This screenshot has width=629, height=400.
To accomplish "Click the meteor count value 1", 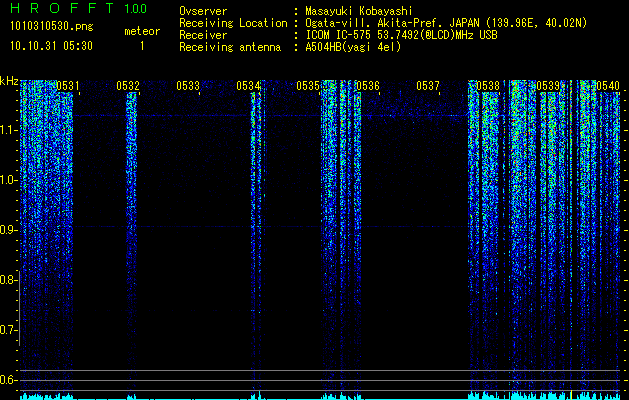I will [x=142, y=46].
